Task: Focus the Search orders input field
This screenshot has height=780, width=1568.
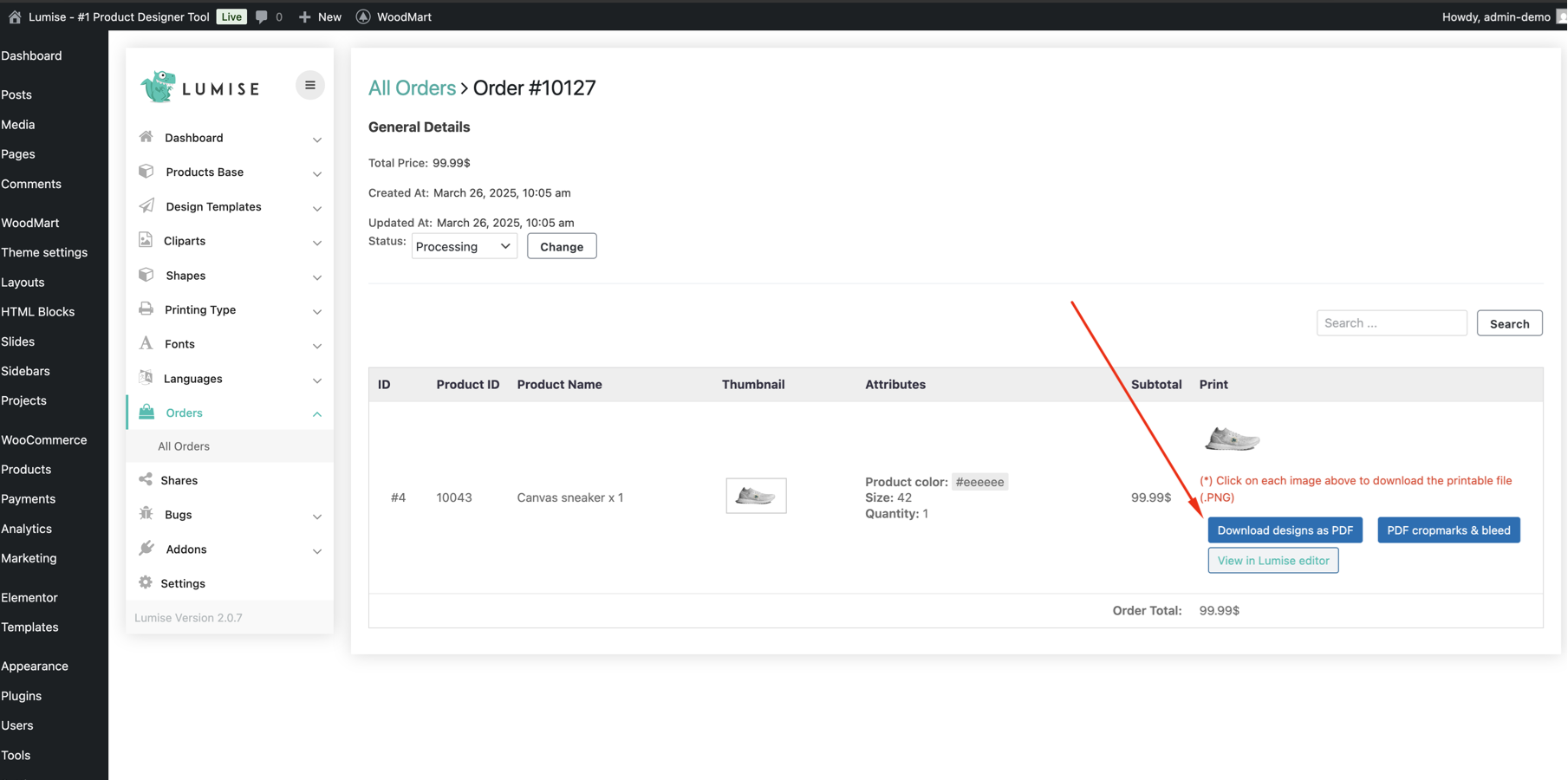Action: [x=1391, y=323]
